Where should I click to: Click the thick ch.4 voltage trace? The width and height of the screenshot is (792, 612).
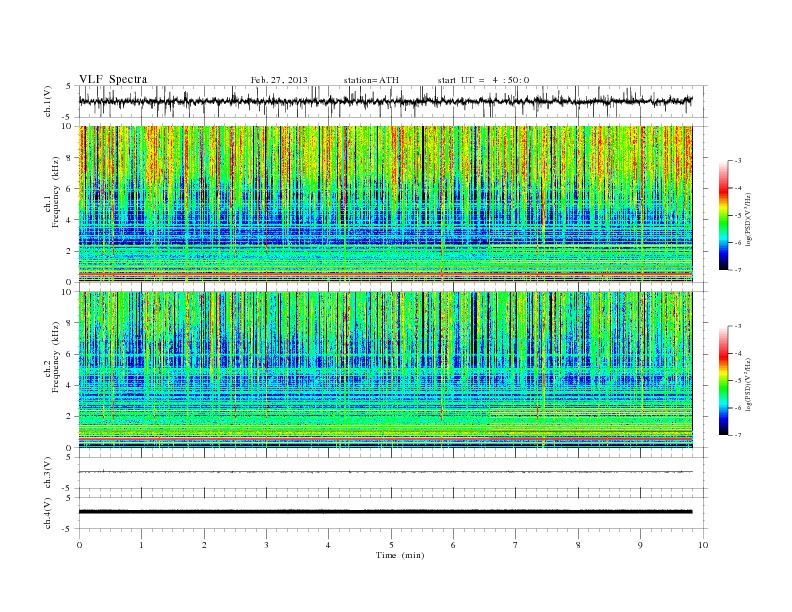(385, 512)
